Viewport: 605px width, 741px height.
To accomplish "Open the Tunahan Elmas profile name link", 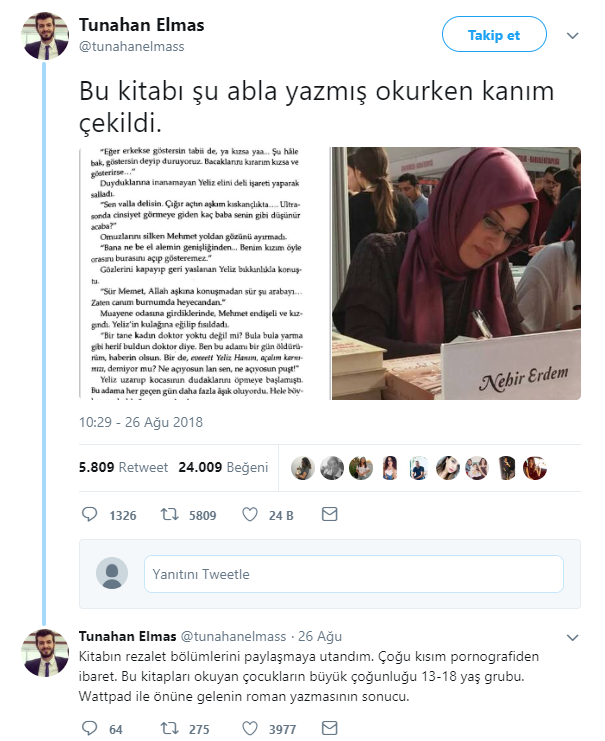I will point(141,25).
